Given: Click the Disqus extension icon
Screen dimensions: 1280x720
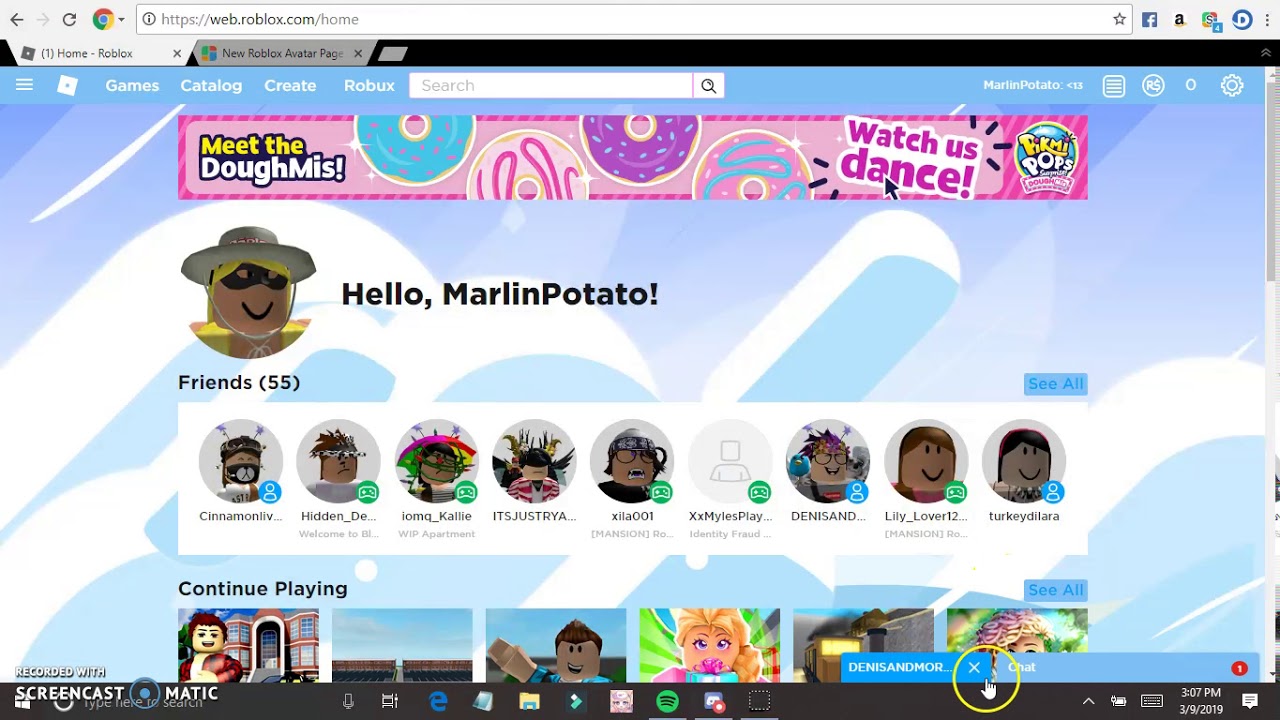Looking at the screenshot, I should [x=1242, y=19].
